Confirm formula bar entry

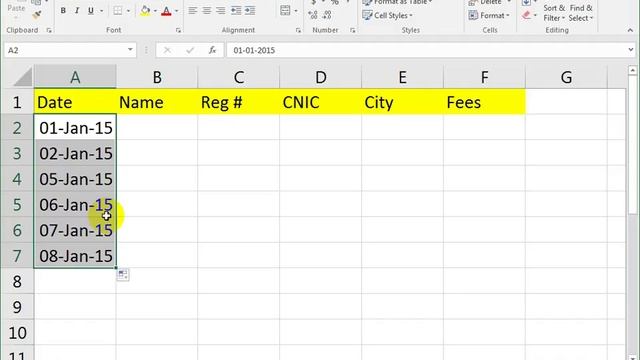coord(189,50)
